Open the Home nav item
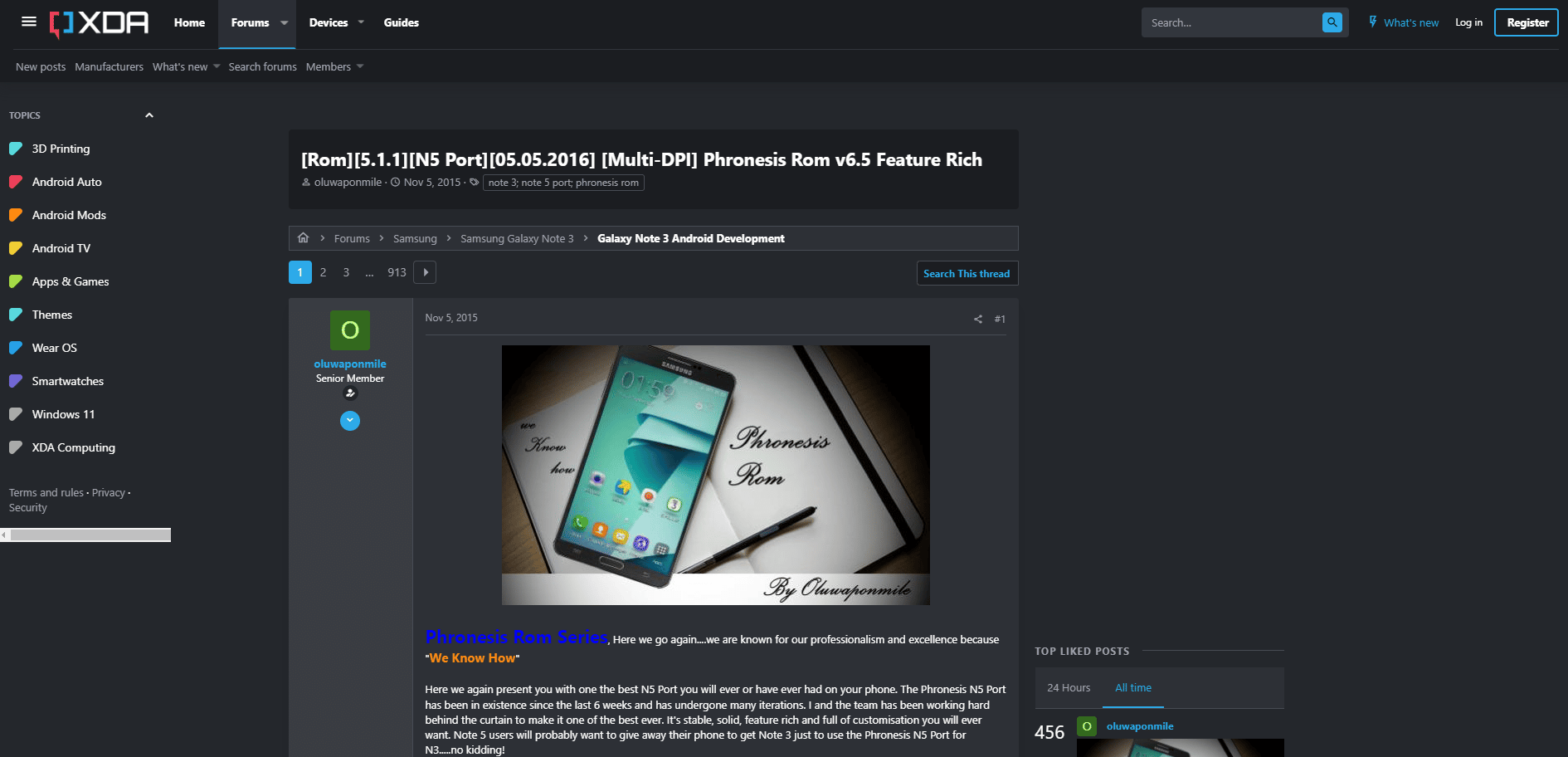The height and width of the screenshot is (757, 1568). coord(189,22)
